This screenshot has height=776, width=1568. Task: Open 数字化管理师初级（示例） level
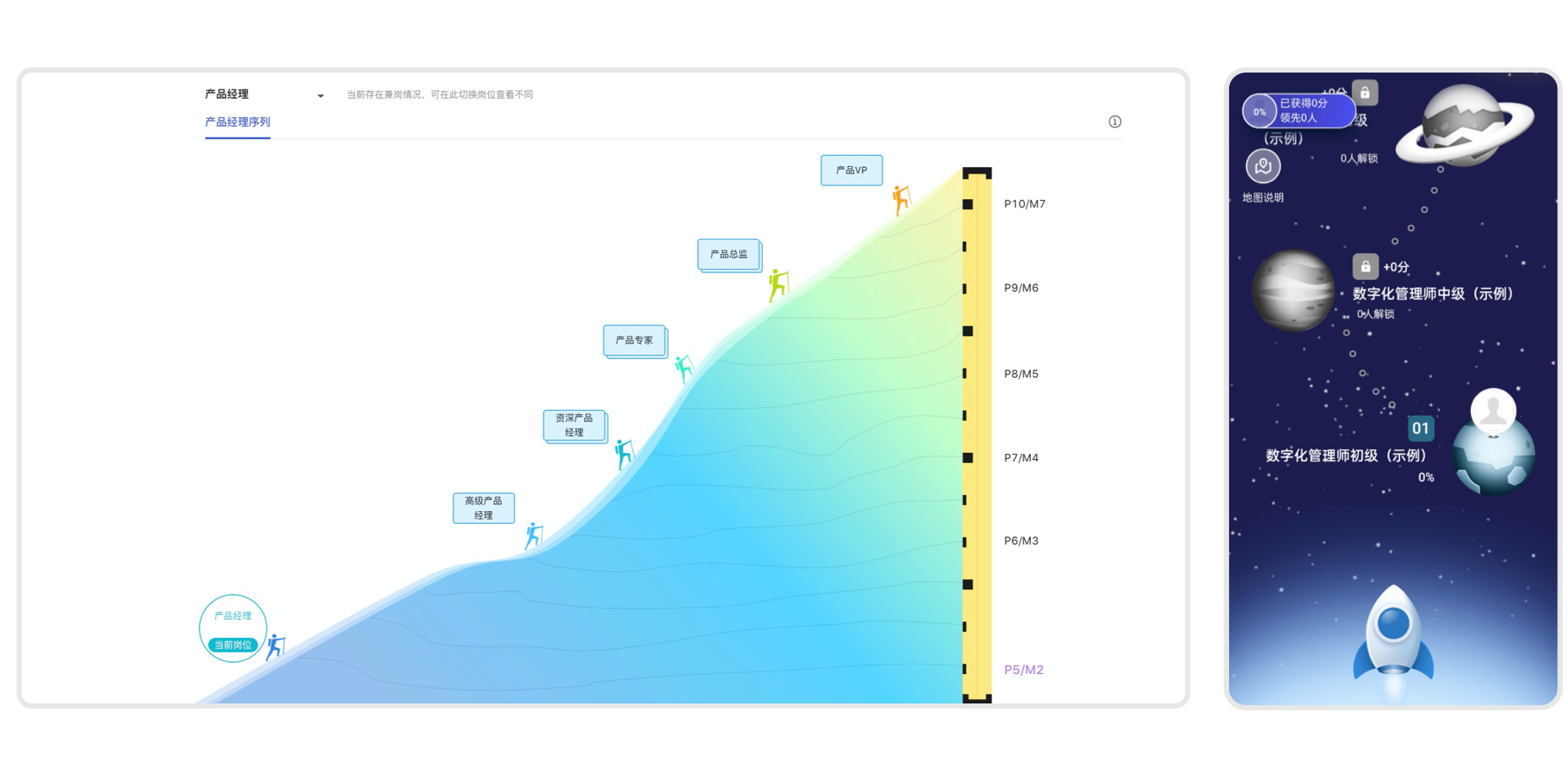(1345, 455)
